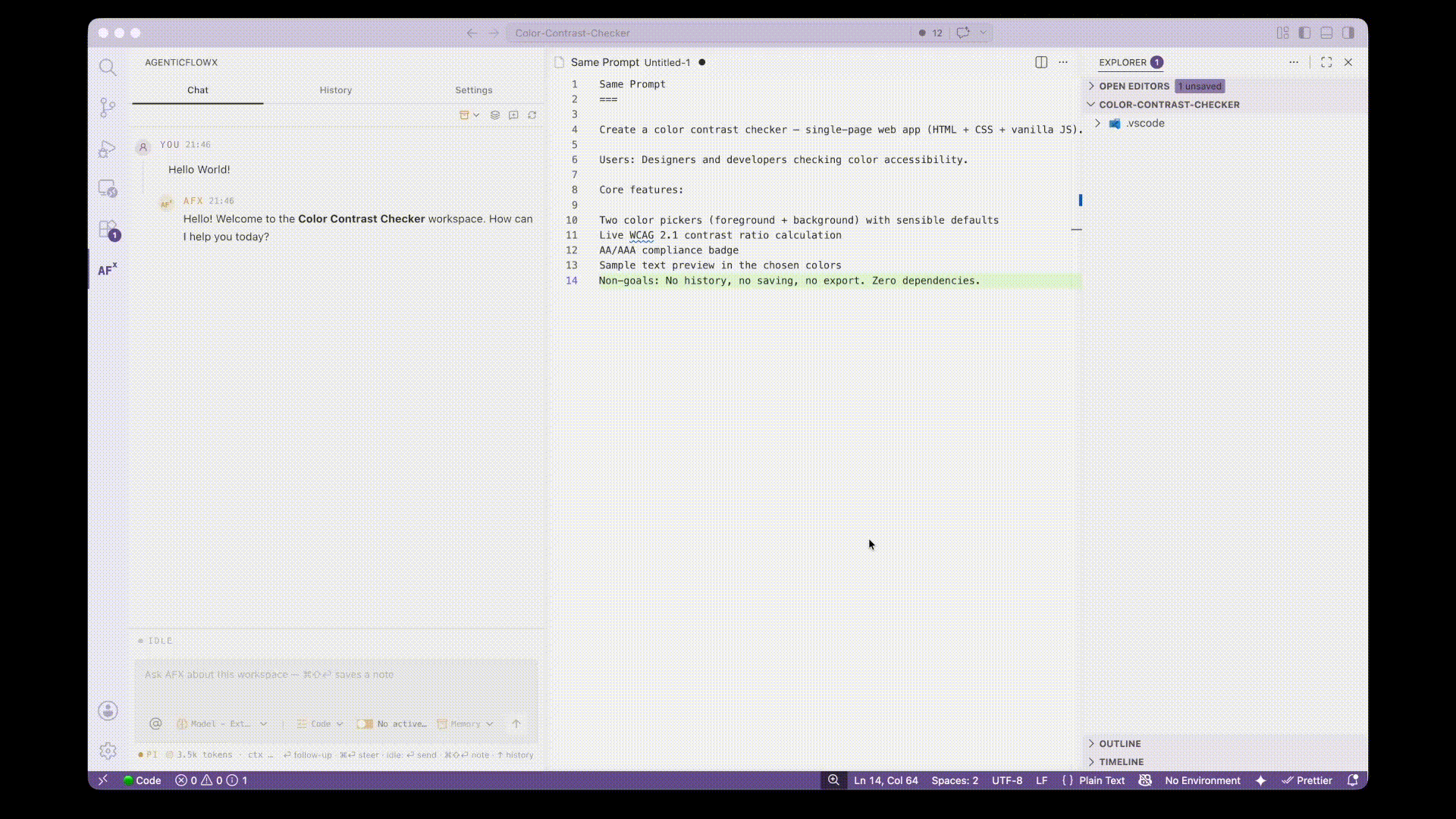The height and width of the screenshot is (819, 1456).
Task: Click line 14 Non-goals text in editor
Action: [789, 281]
